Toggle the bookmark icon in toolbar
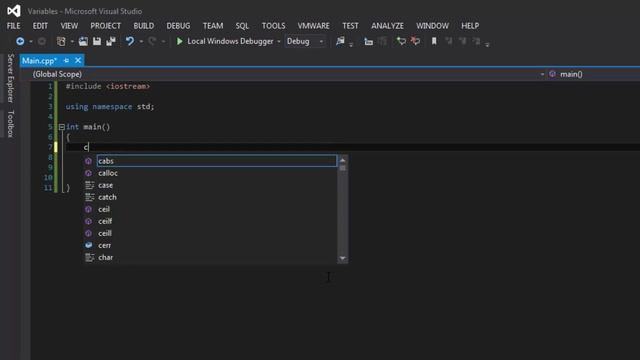 434,41
